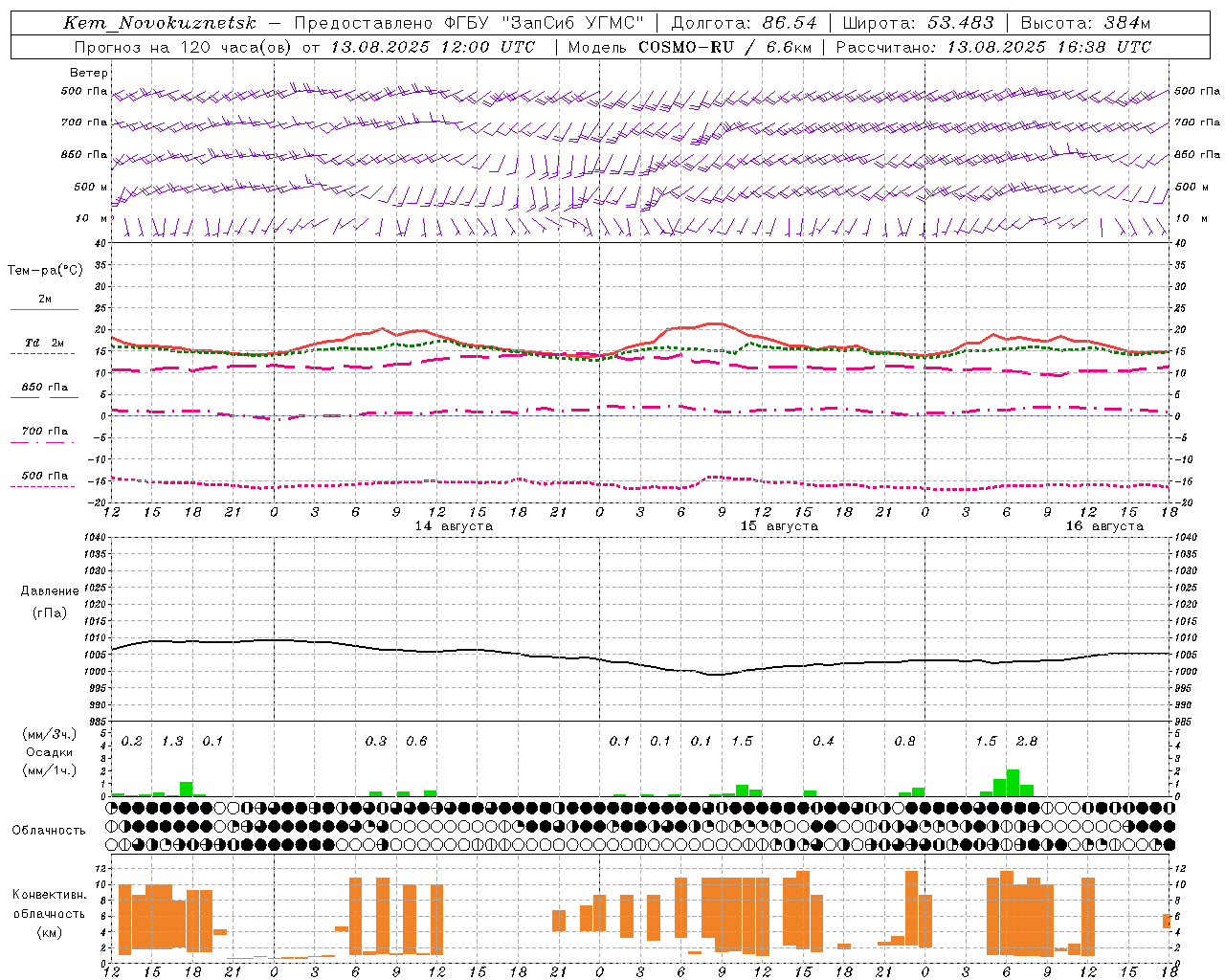Click the model label 'COSMO-RU / 6.6км'
Viewport: 1225px width, 980px height.
(725, 47)
